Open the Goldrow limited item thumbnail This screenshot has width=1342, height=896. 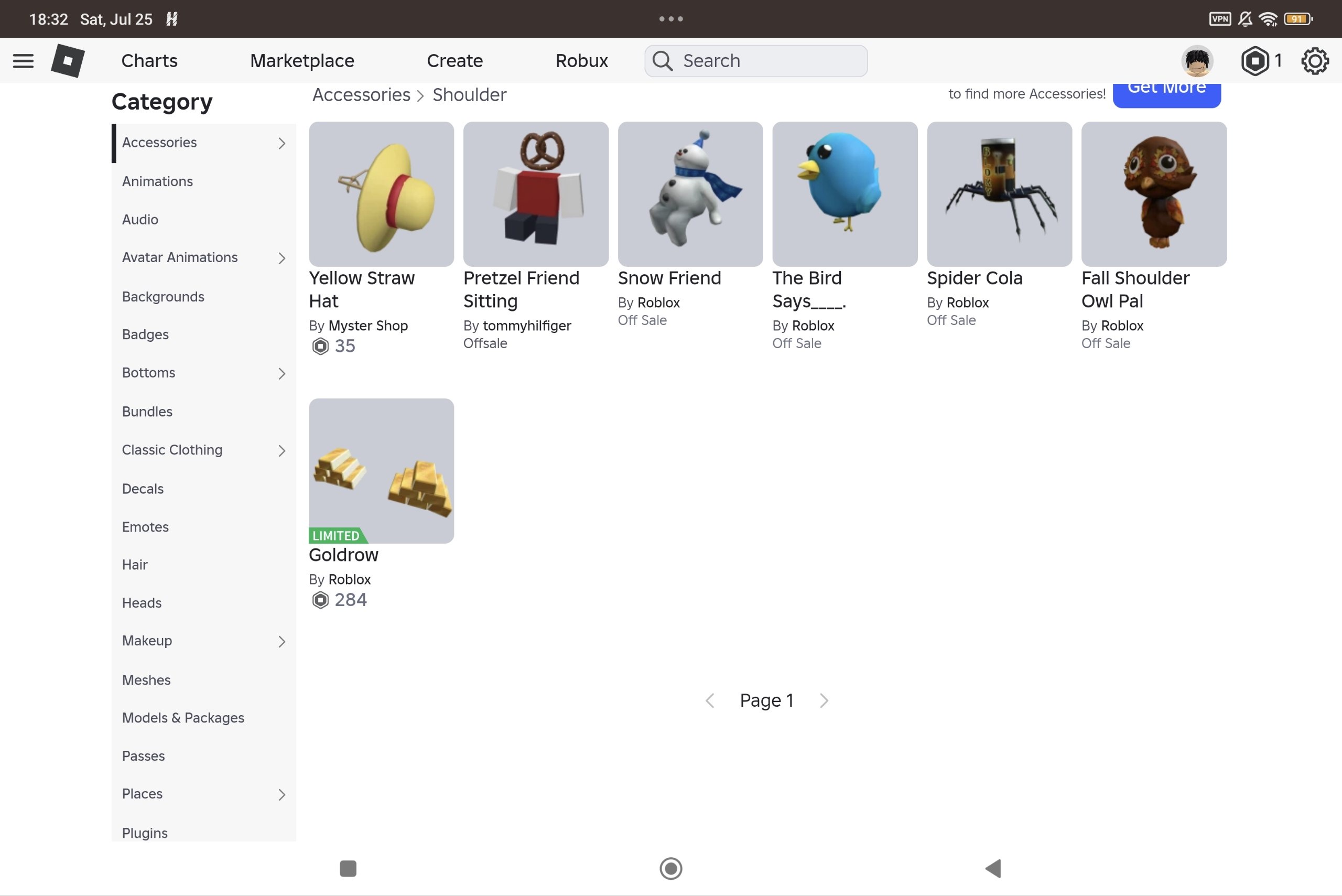click(x=381, y=471)
